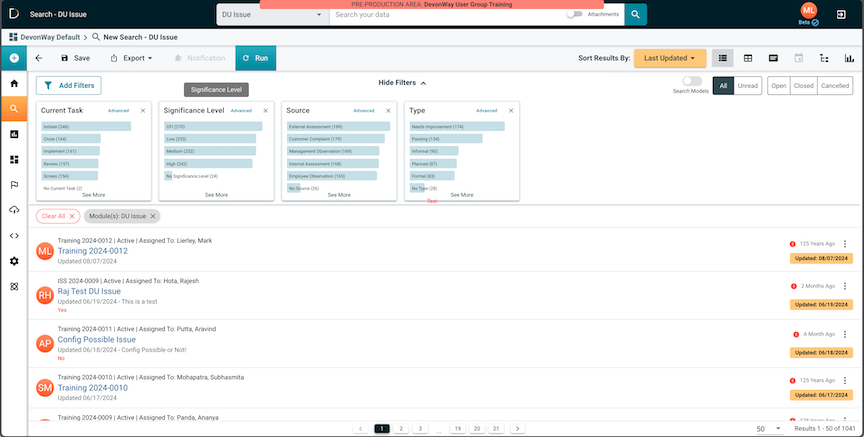Go to page 21 of results

(496, 429)
